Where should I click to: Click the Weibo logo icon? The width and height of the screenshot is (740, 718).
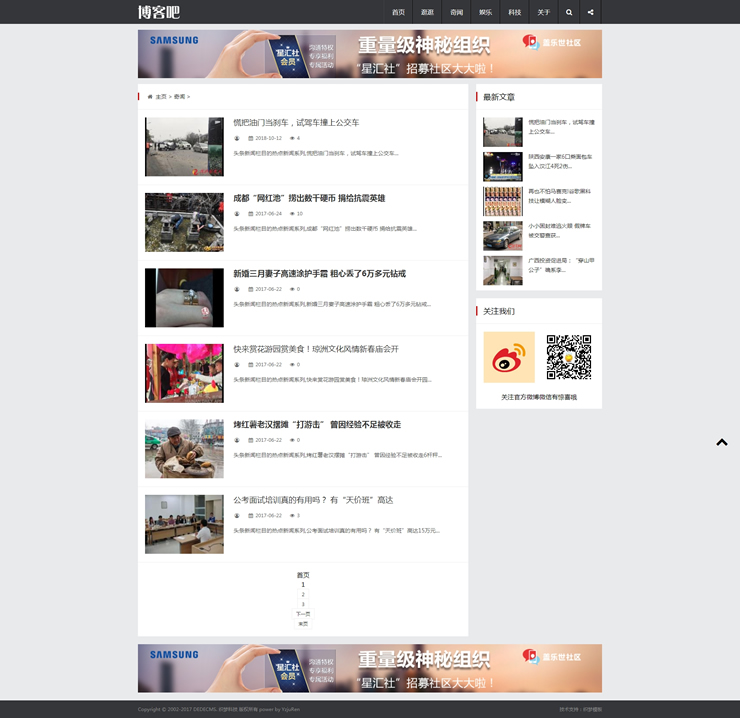tap(509, 357)
